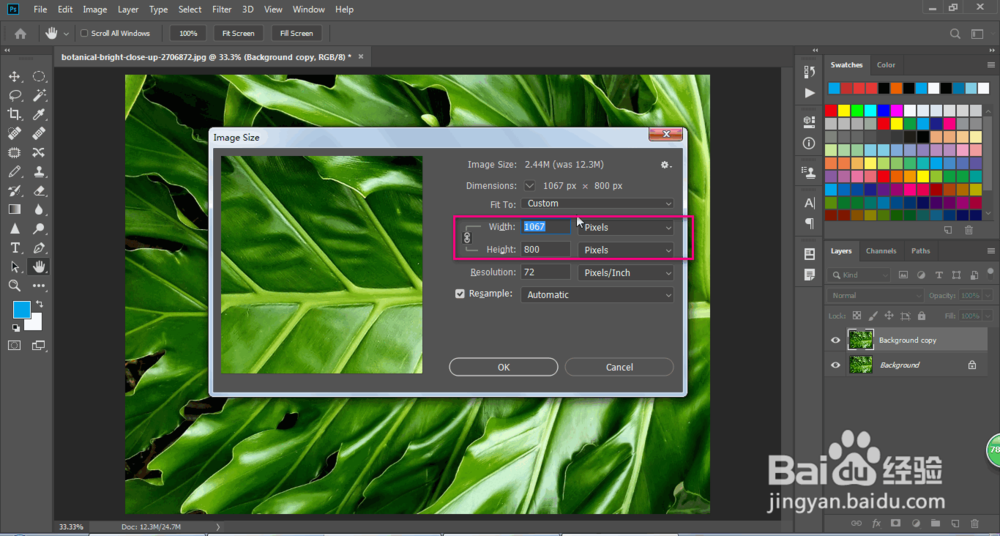The width and height of the screenshot is (1000, 536).
Task: Select the Clone Stamp tool
Action: point(39,172)
